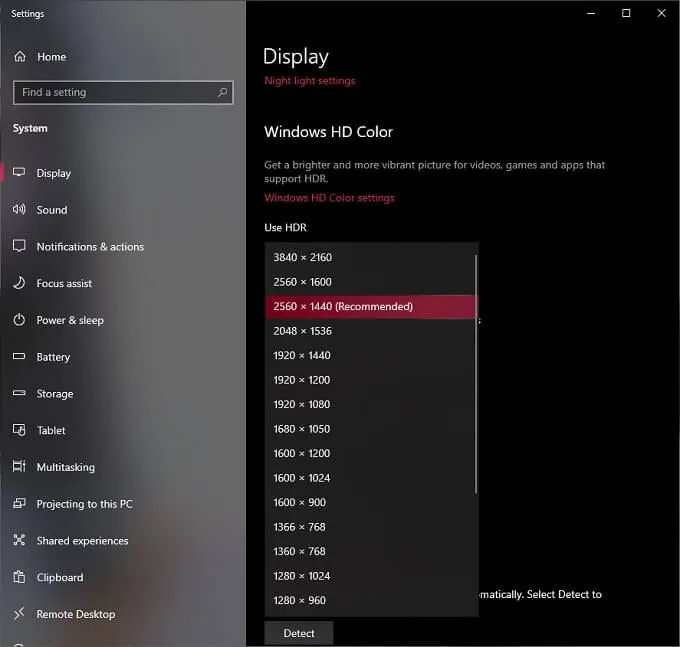Click the Clipboard icon

(19, 577)
